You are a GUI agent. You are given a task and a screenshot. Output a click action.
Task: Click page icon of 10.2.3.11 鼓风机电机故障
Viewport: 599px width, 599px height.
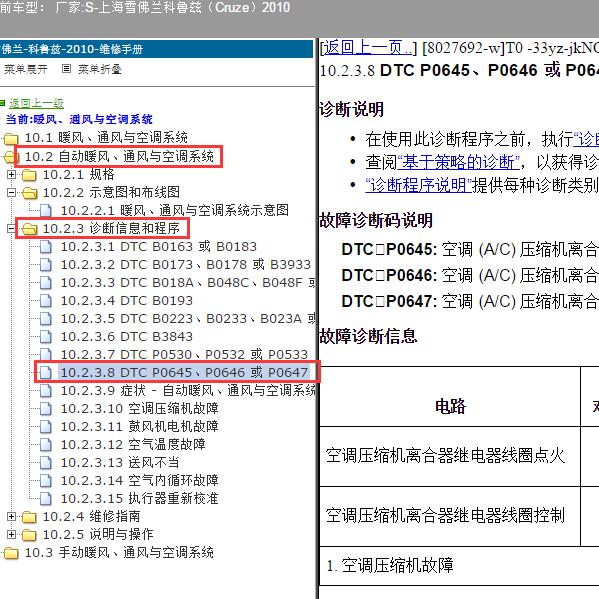tap(46, 426)
